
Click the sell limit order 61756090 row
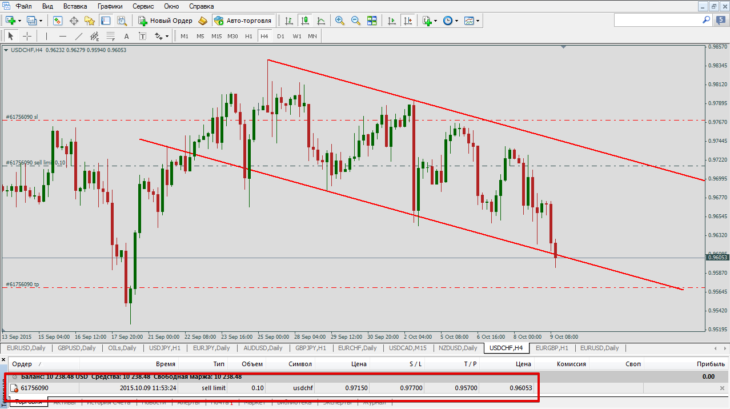[365, 388]
